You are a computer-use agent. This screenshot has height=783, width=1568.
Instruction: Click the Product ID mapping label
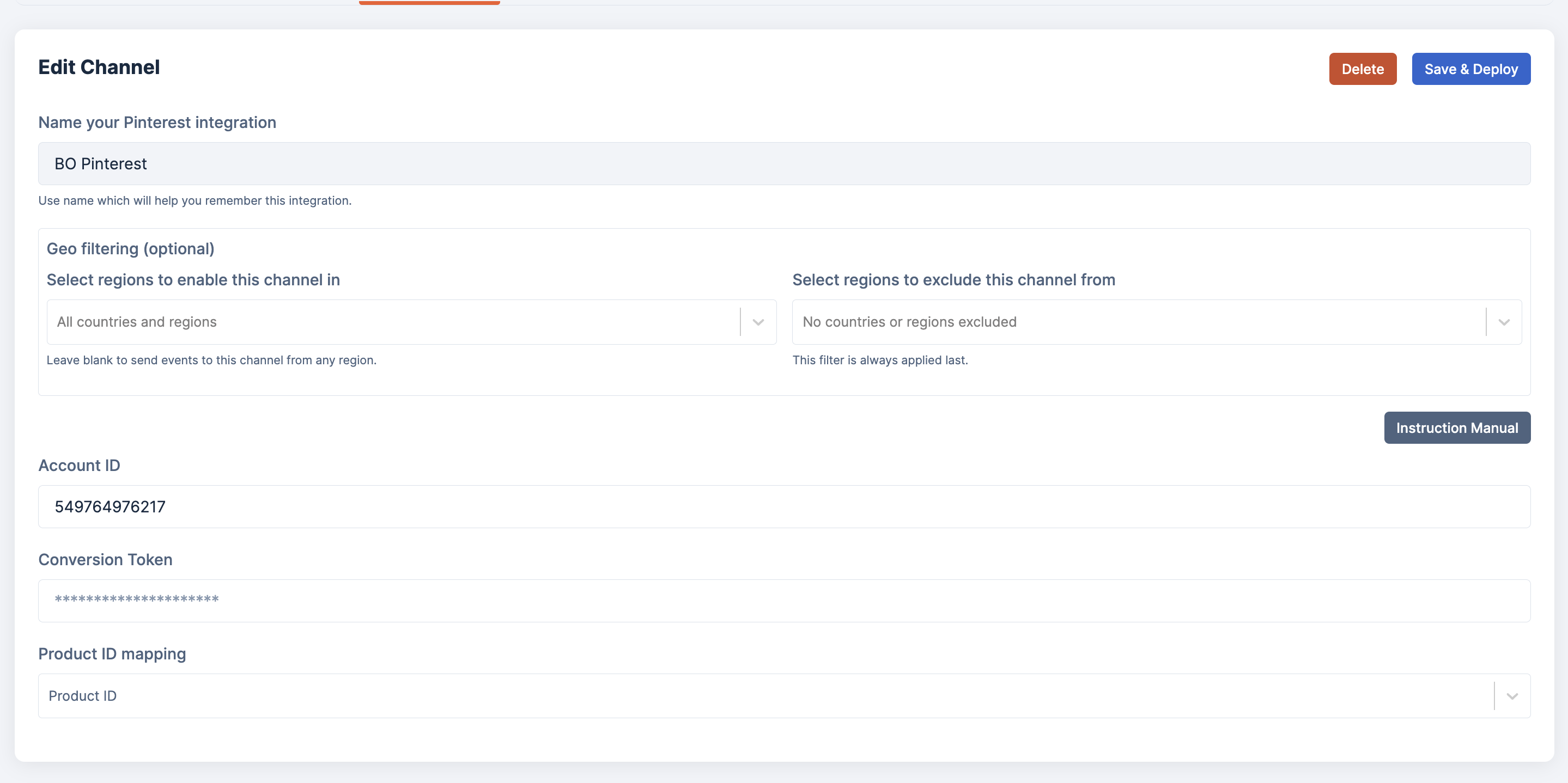[x=112, y=654]
